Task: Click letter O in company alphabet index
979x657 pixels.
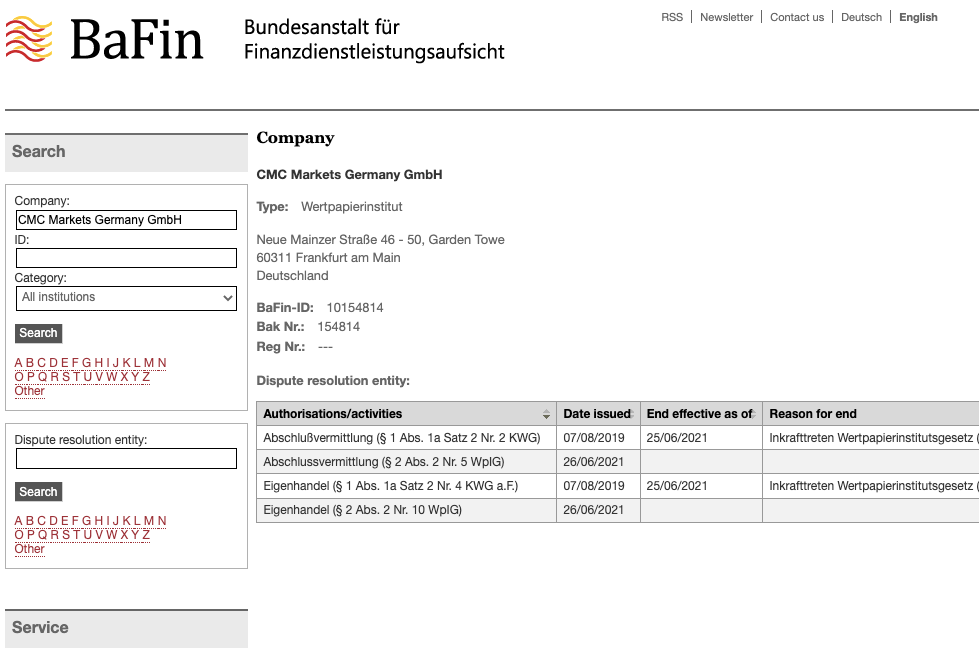Action: 19,377
